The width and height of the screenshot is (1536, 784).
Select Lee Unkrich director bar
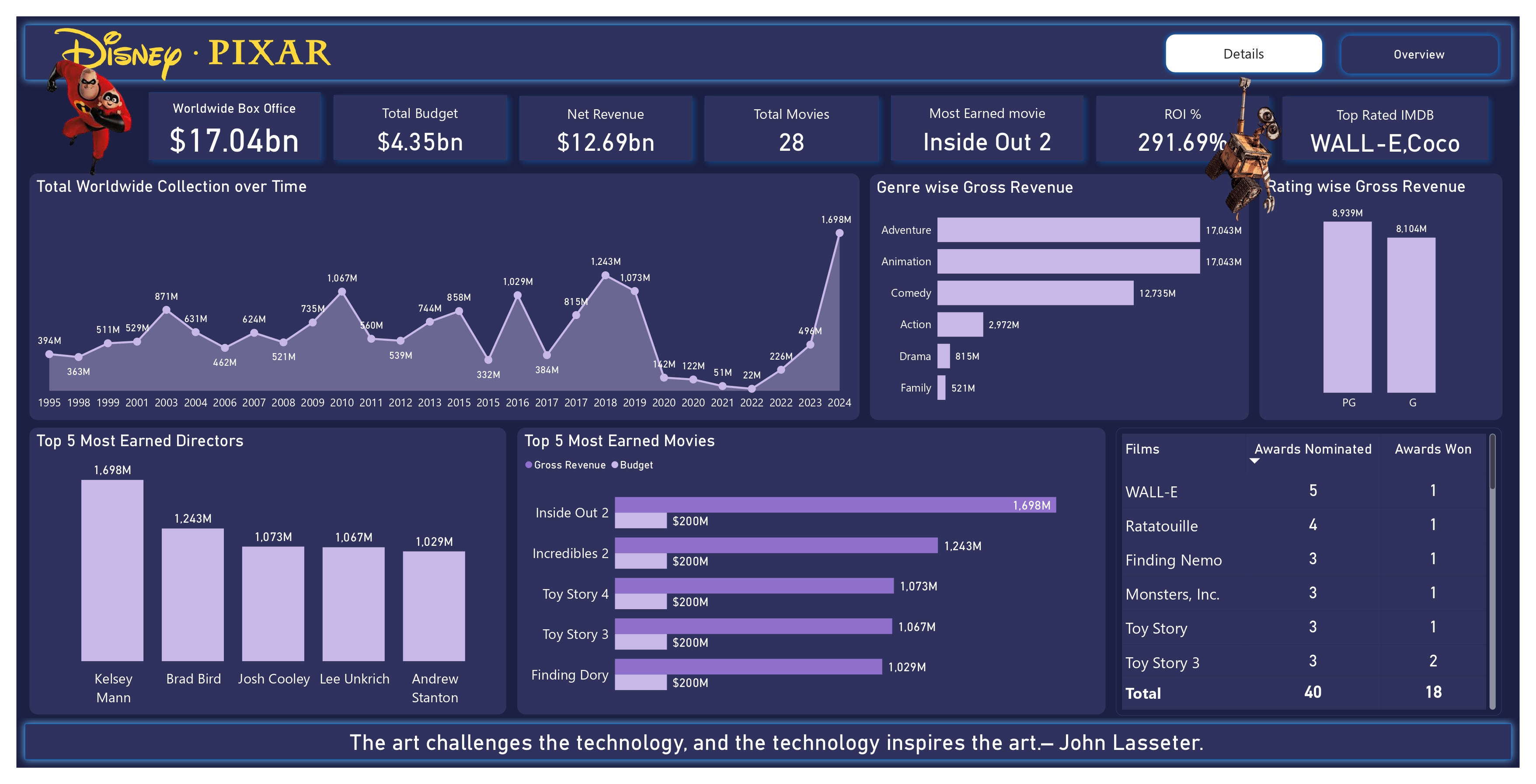[354, 604]
